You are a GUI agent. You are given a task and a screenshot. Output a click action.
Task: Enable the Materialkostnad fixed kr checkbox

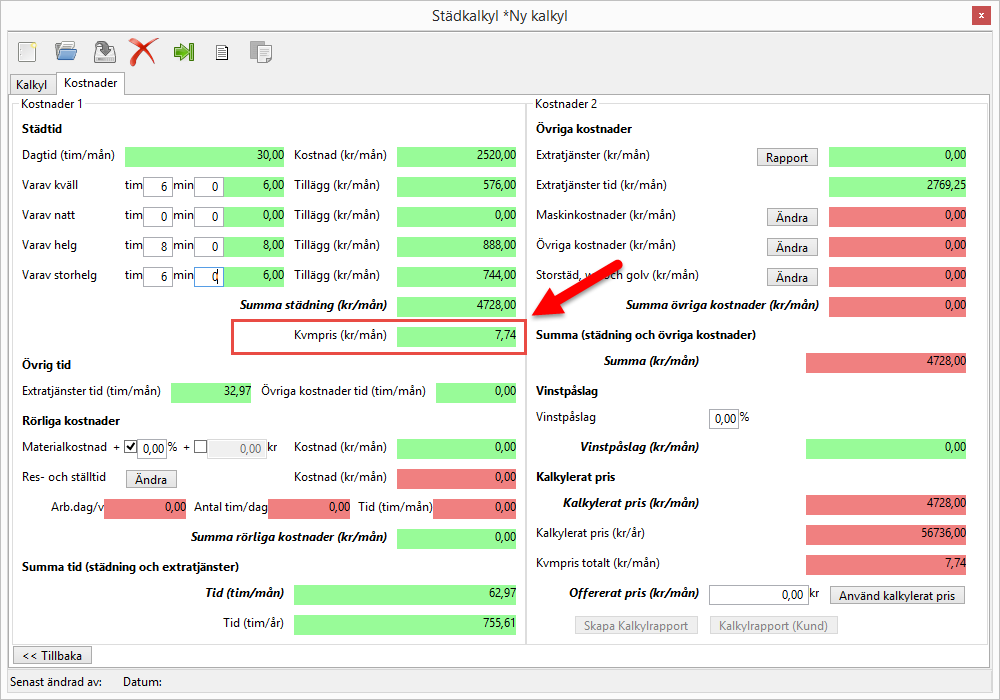(200, 448)
